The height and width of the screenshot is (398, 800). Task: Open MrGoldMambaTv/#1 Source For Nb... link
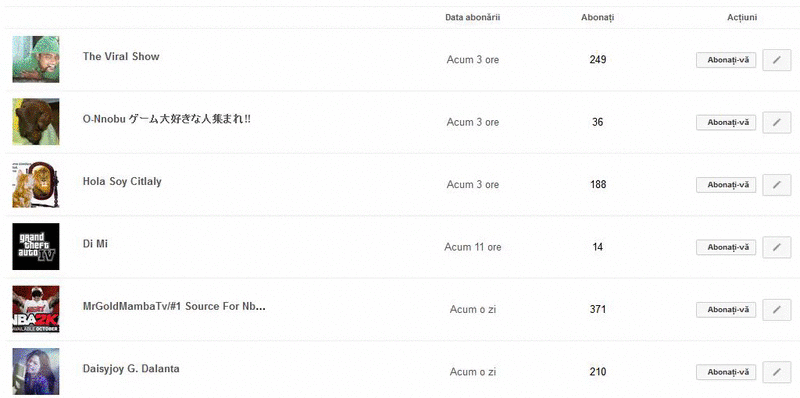click(x=174, y=307)
